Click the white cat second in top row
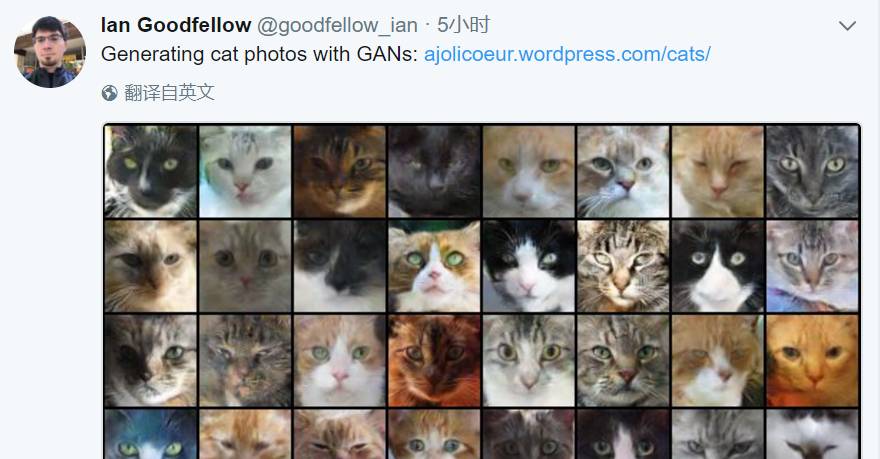 [245, 171]
